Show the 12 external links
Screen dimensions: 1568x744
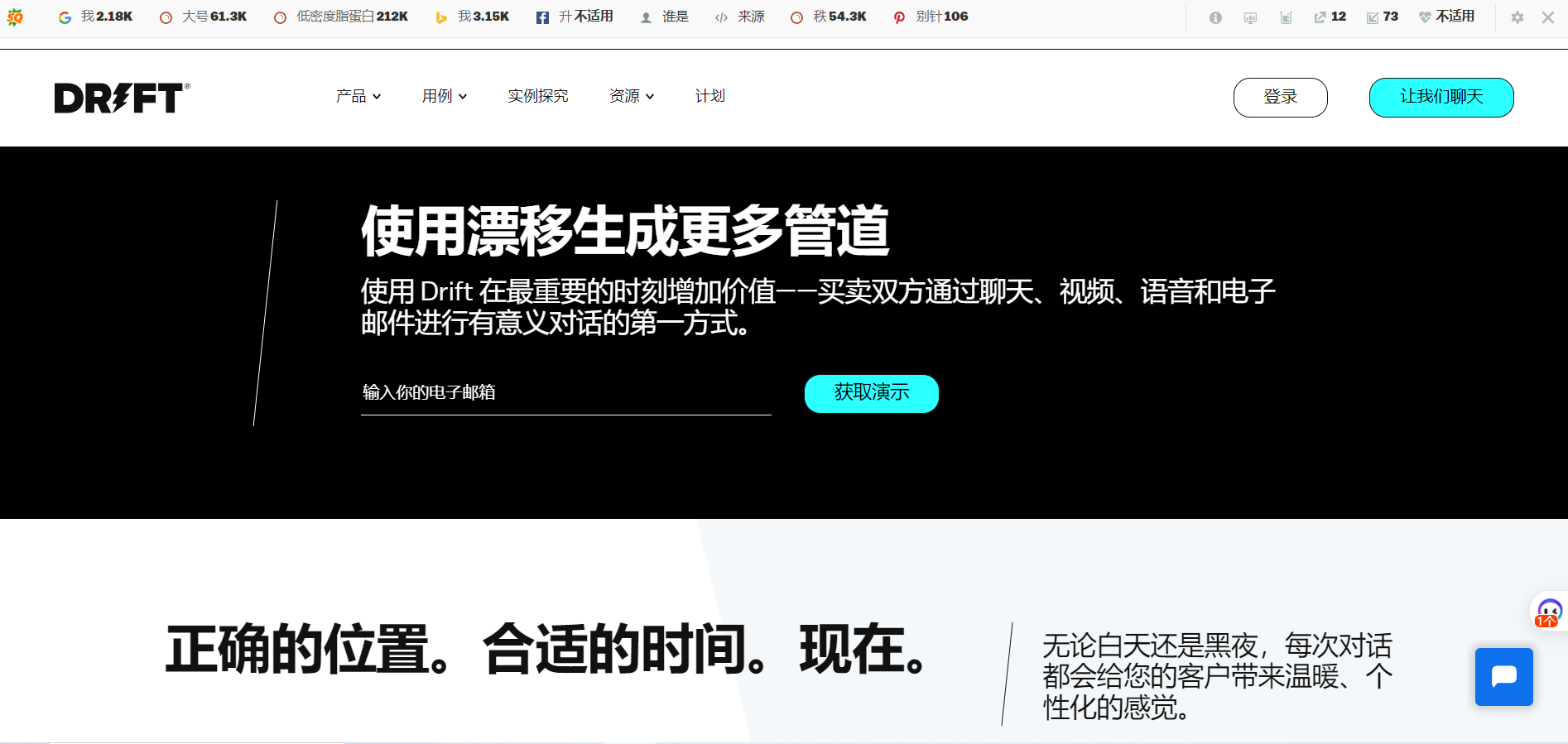coord(1330,17)
